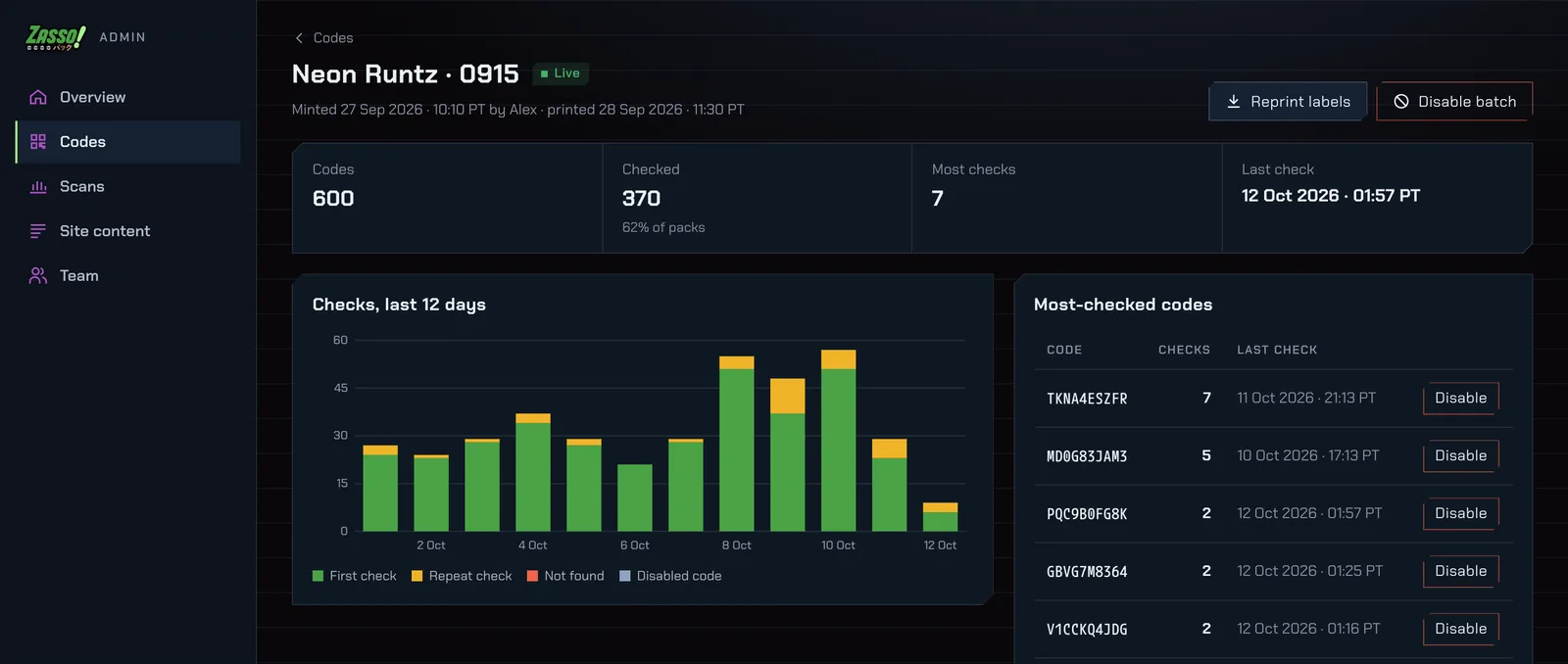
Task: Click the Last check date 12 Oct 2026 · 01:57 PT
Action: [x=1331, y=196]
